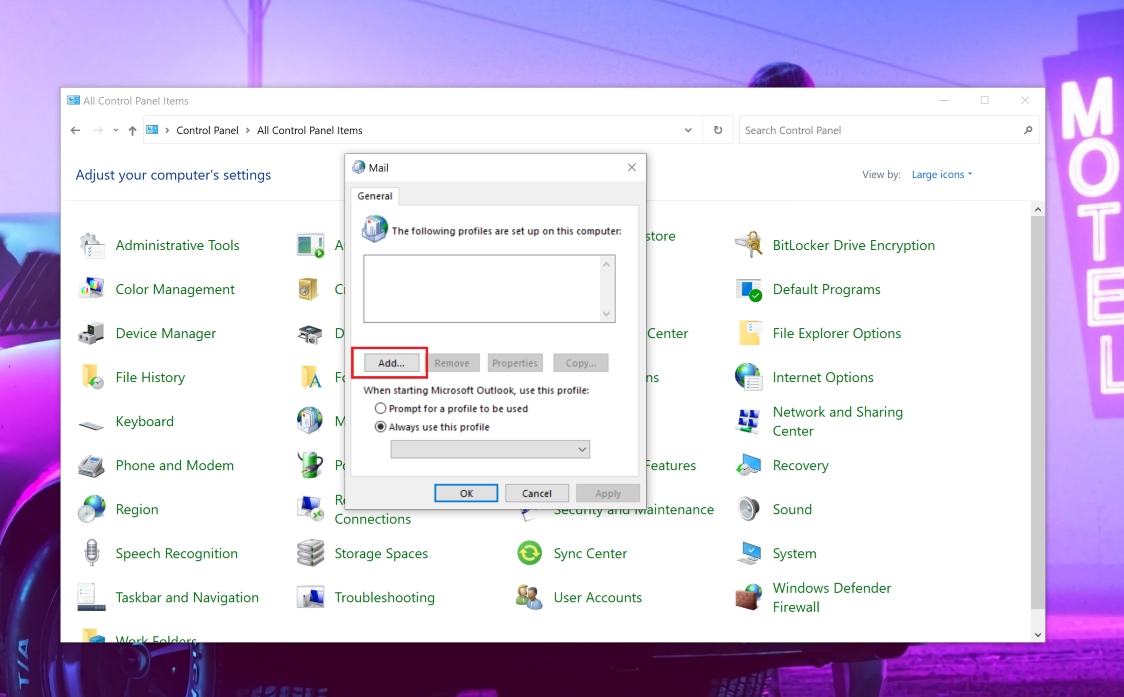Image resolution: width=1124 pixels, height=697 pixels.
Task: Open the Keyboard text link
Action: [x=145, y=421]
